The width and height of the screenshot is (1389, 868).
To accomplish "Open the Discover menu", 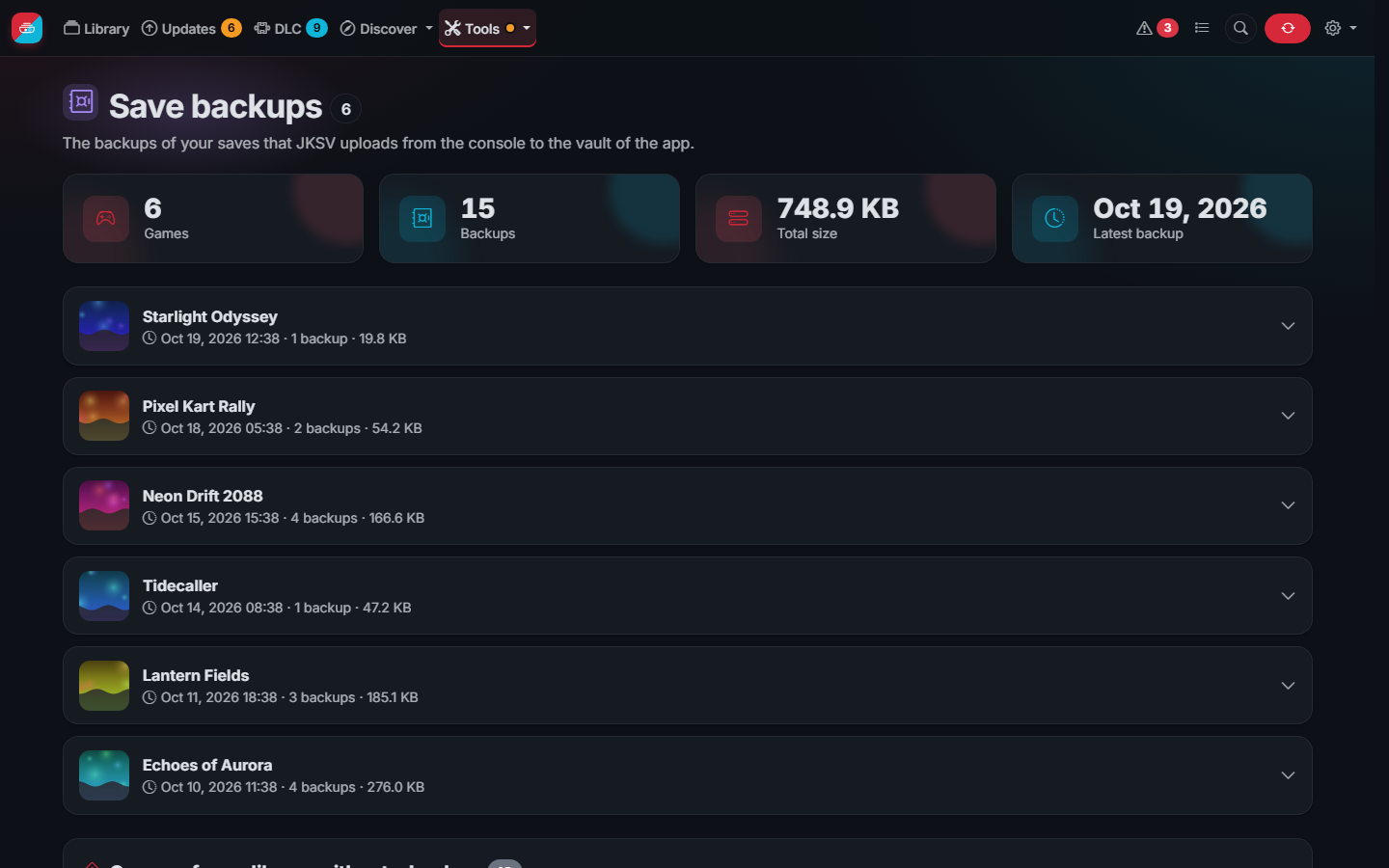I will point(386,28).
